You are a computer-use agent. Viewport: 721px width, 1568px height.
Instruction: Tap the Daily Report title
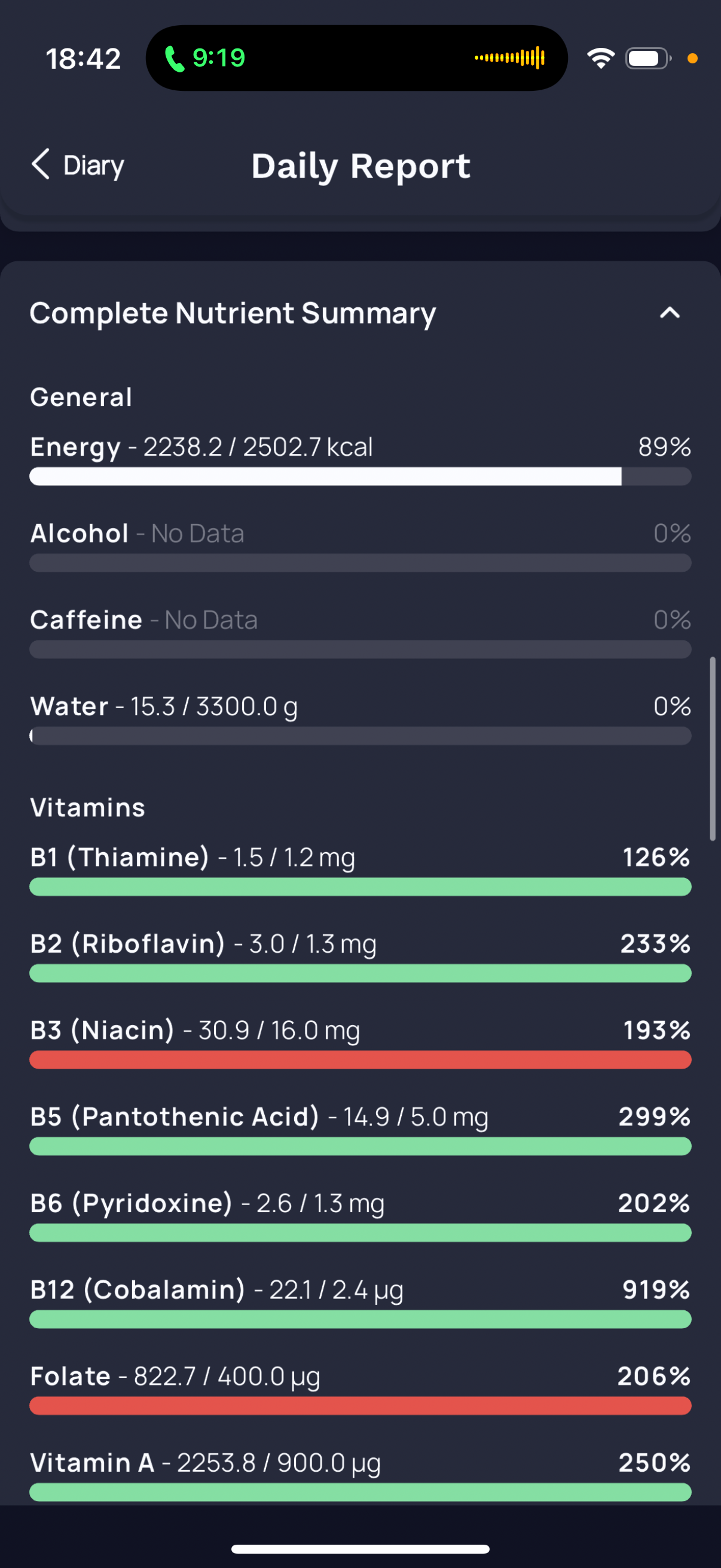pos(361,166)
